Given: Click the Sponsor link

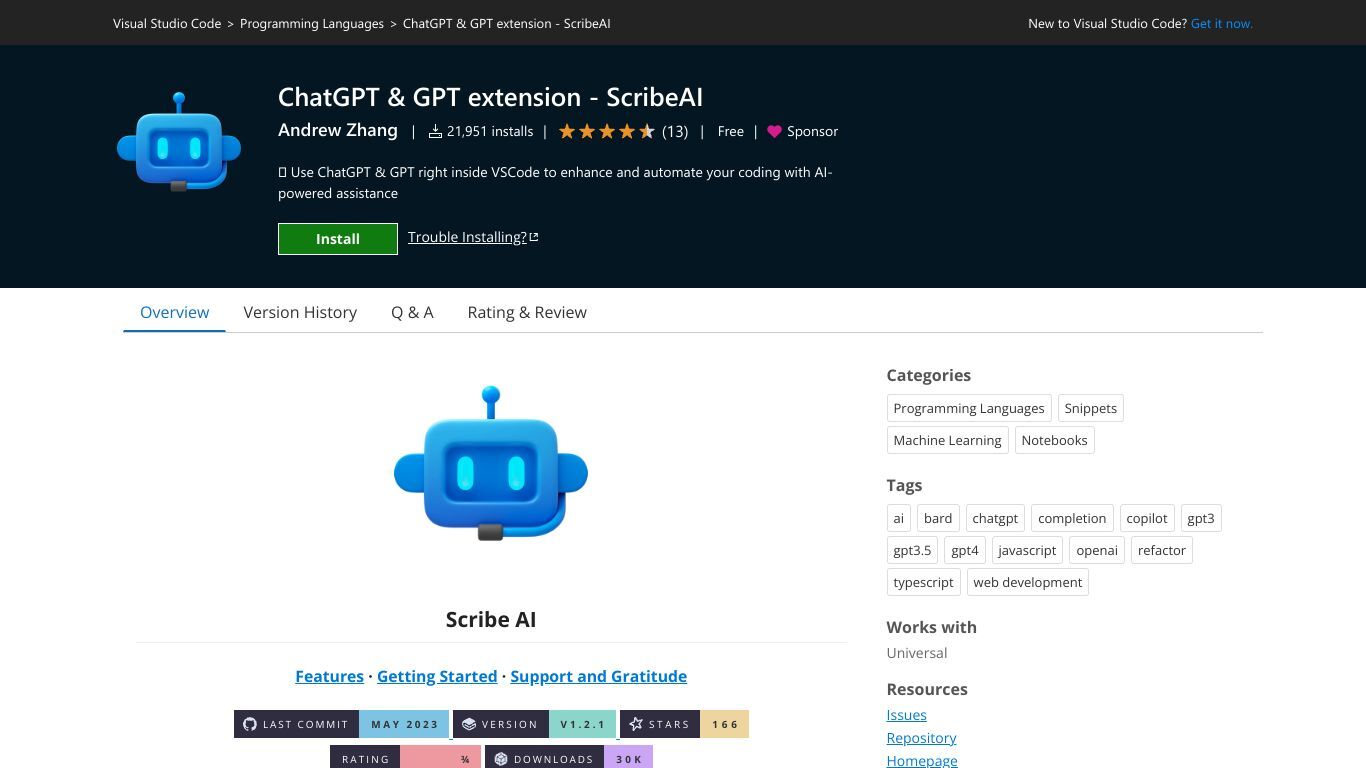Looking at the screenshot, I should pos(812,131).
